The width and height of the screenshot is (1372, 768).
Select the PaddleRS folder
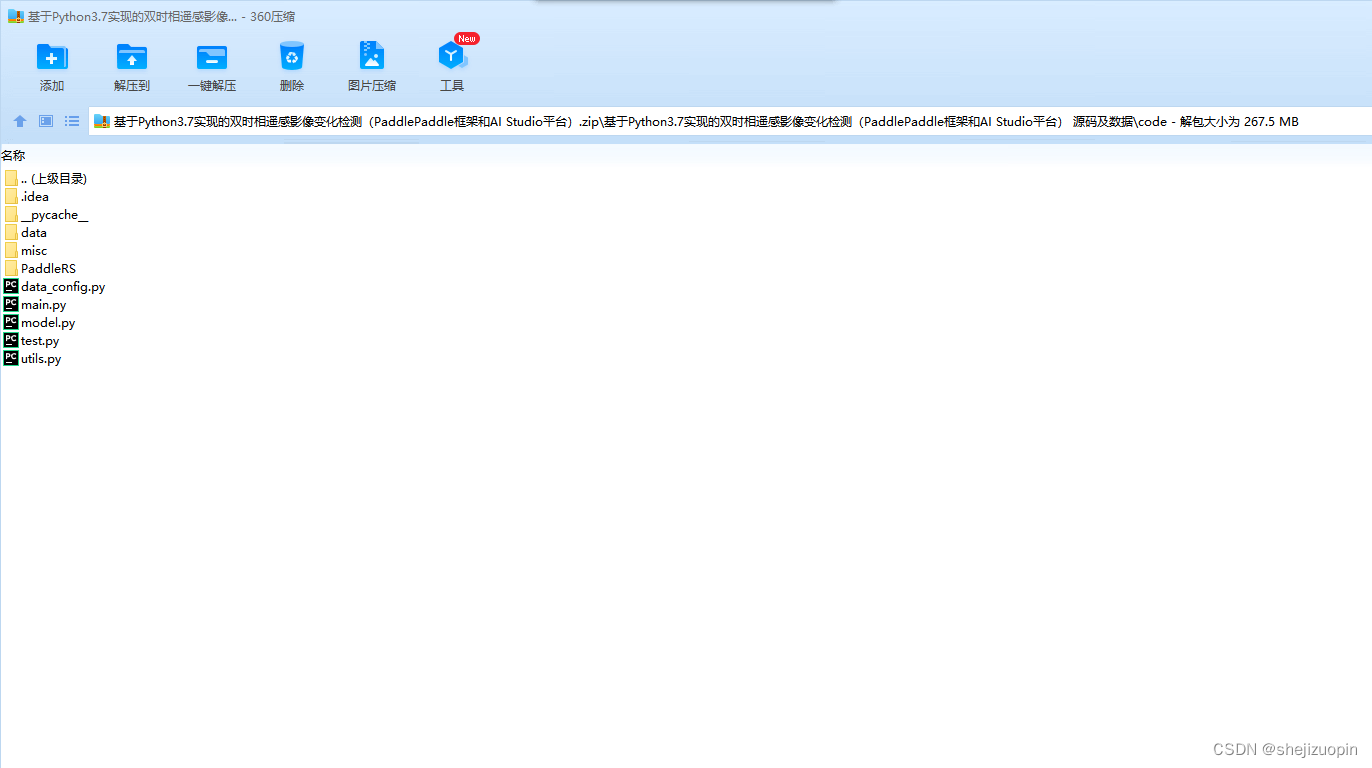tap(40, 268)
